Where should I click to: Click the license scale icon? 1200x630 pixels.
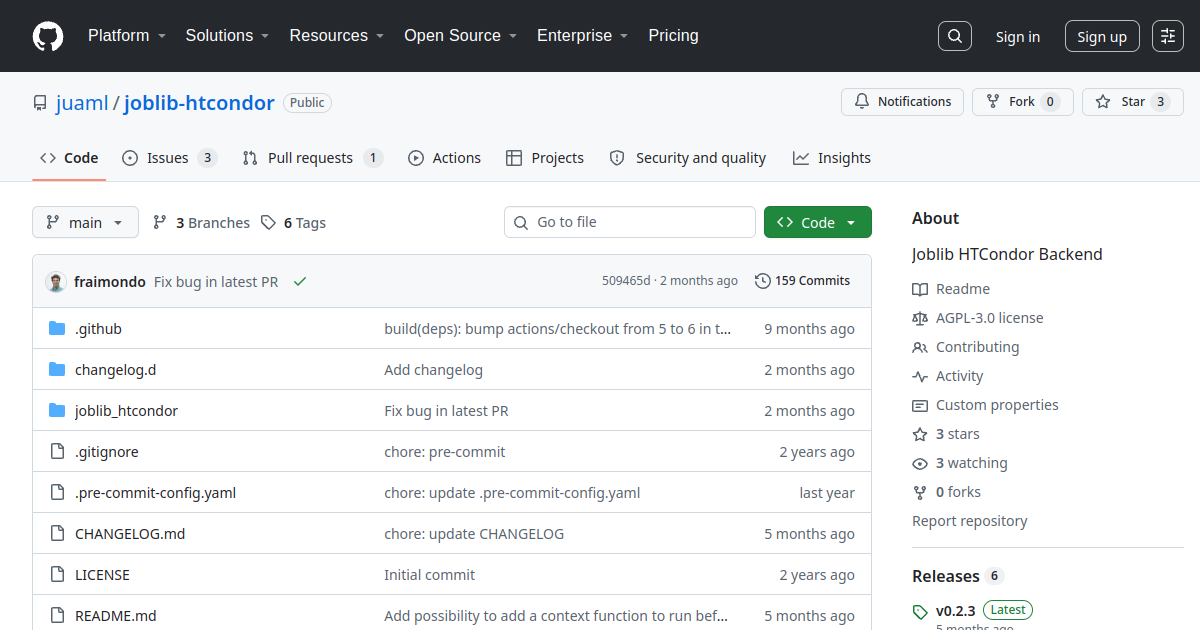coord(920,318)
